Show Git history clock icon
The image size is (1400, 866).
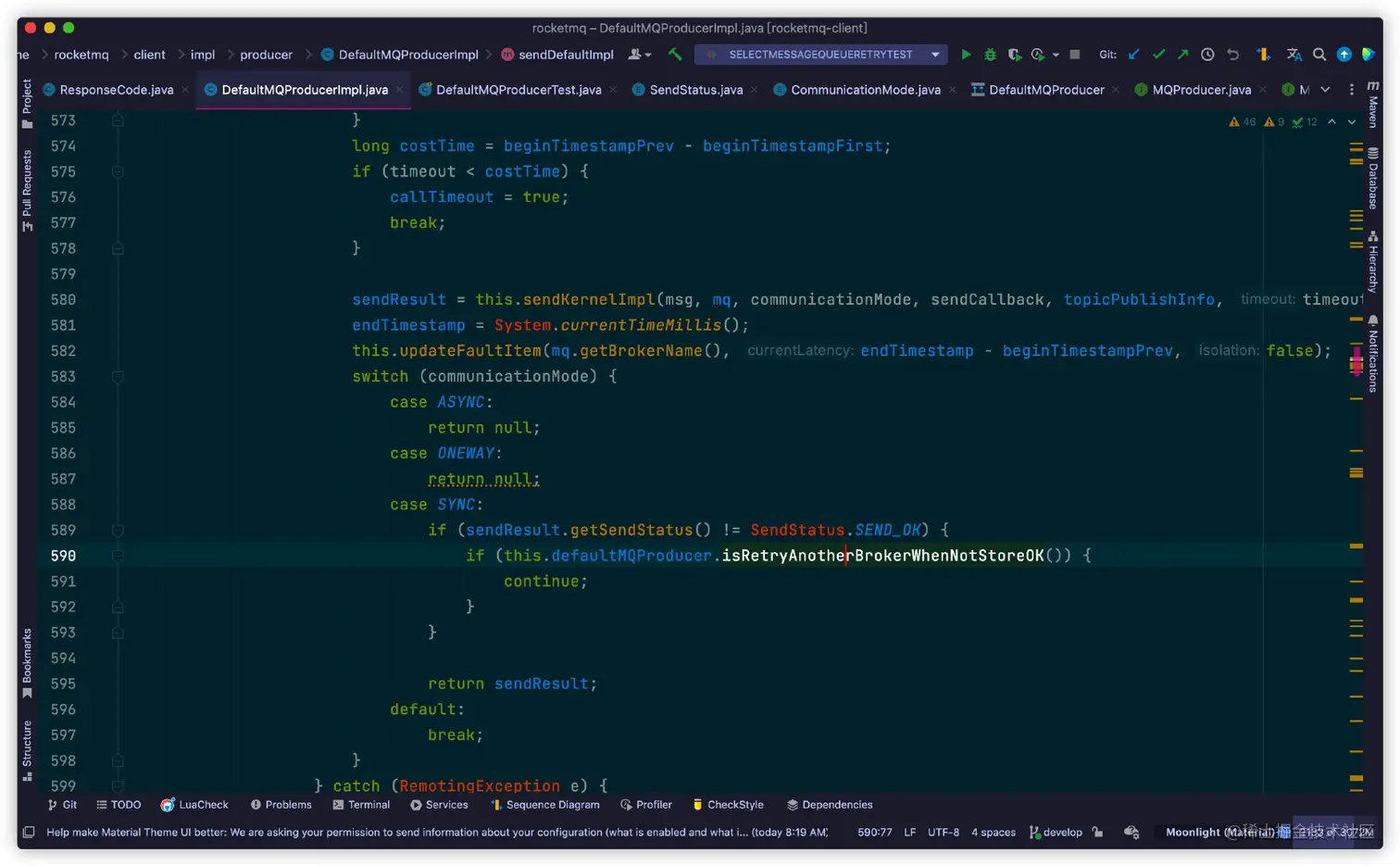(1207, 55)
